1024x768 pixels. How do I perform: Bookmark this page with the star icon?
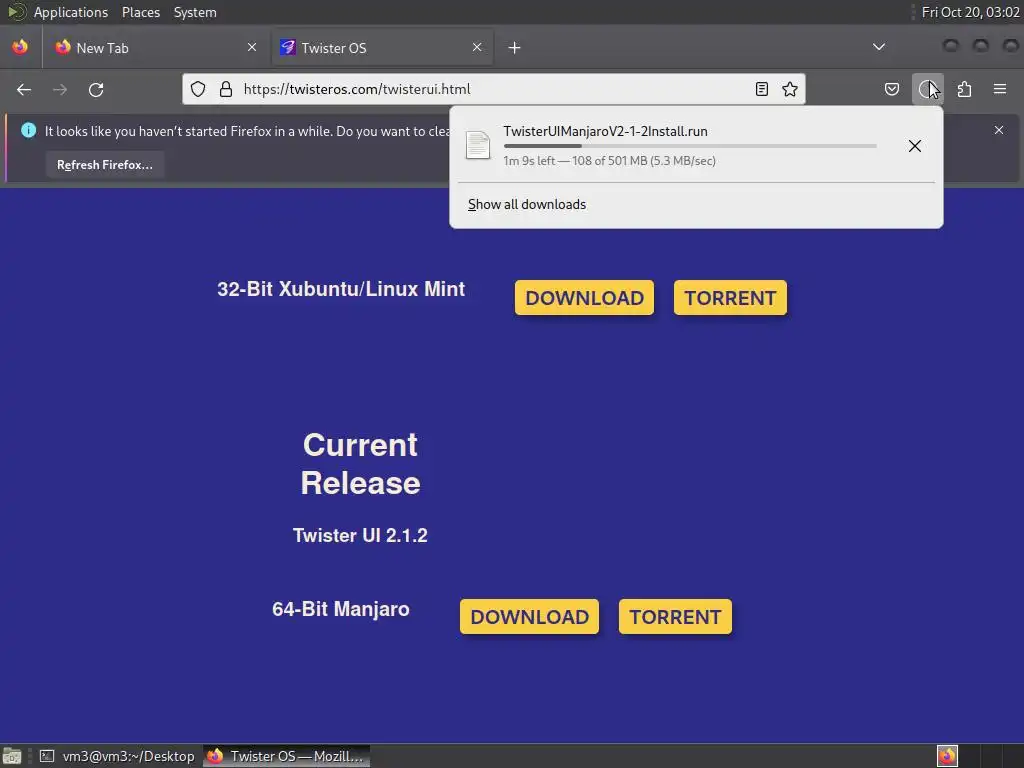click(x=790, y=89)
